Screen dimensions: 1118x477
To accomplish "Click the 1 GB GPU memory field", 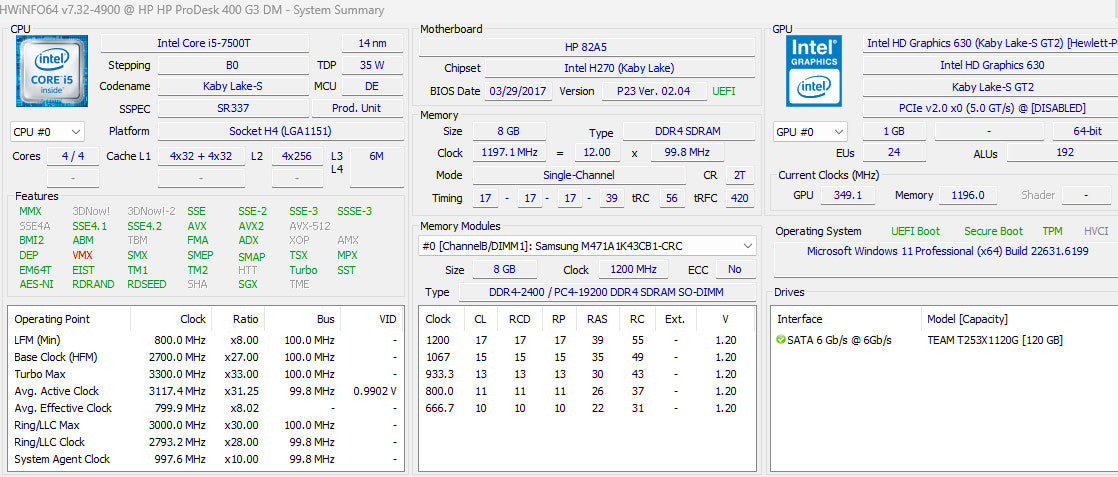I will (x=894, y=131).
